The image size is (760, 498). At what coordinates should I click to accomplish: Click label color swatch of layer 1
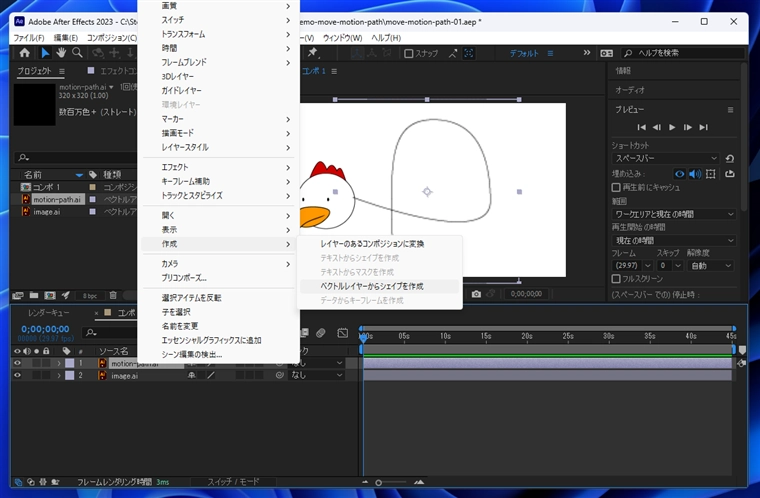(70, 363)
